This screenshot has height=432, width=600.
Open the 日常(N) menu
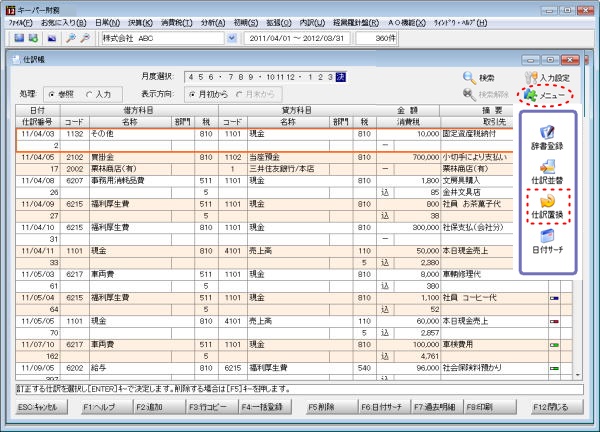pos(108,23)
